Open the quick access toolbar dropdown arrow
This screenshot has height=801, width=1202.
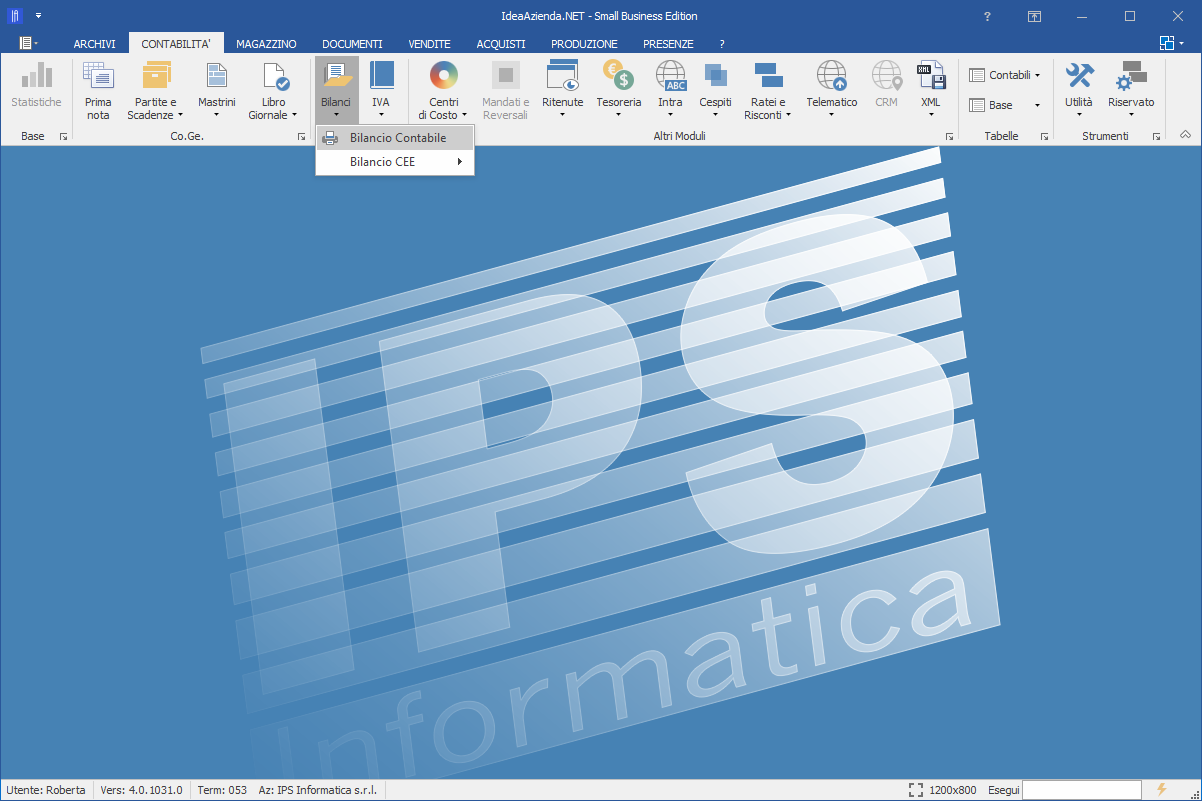(x=38, y=16)
